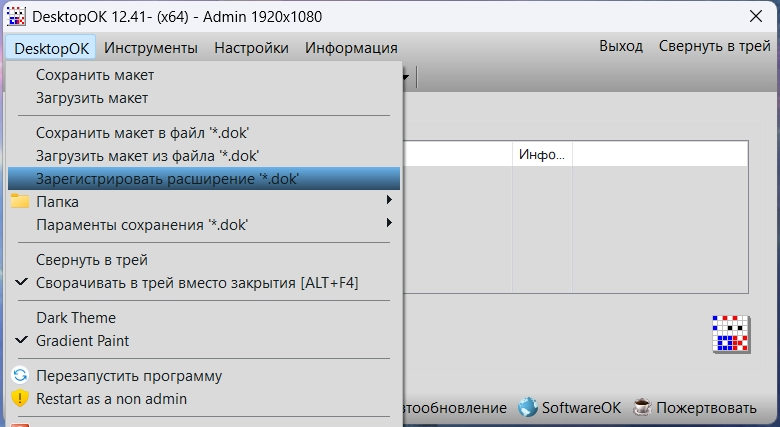Click Свернуть в трей in the menu bar
Image resolution: width=780 pixels, height=427 pixels.
pos(714,47)
